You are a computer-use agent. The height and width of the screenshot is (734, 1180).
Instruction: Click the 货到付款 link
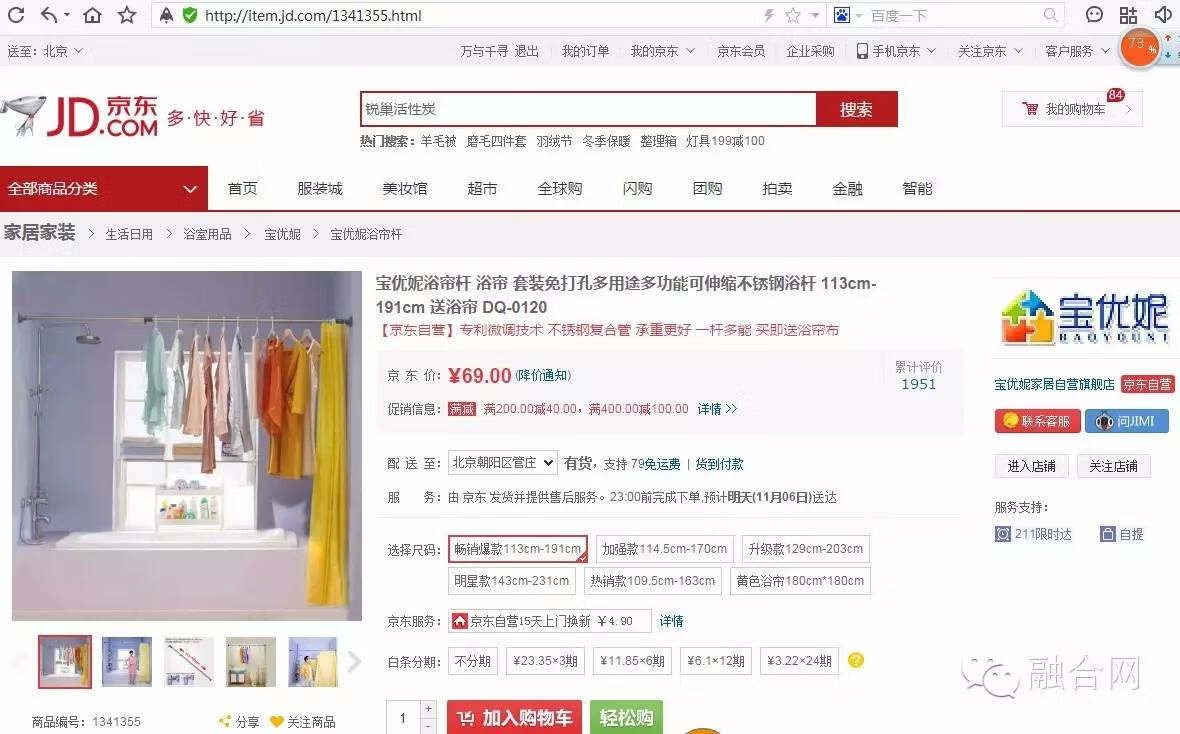coord(719,464)
